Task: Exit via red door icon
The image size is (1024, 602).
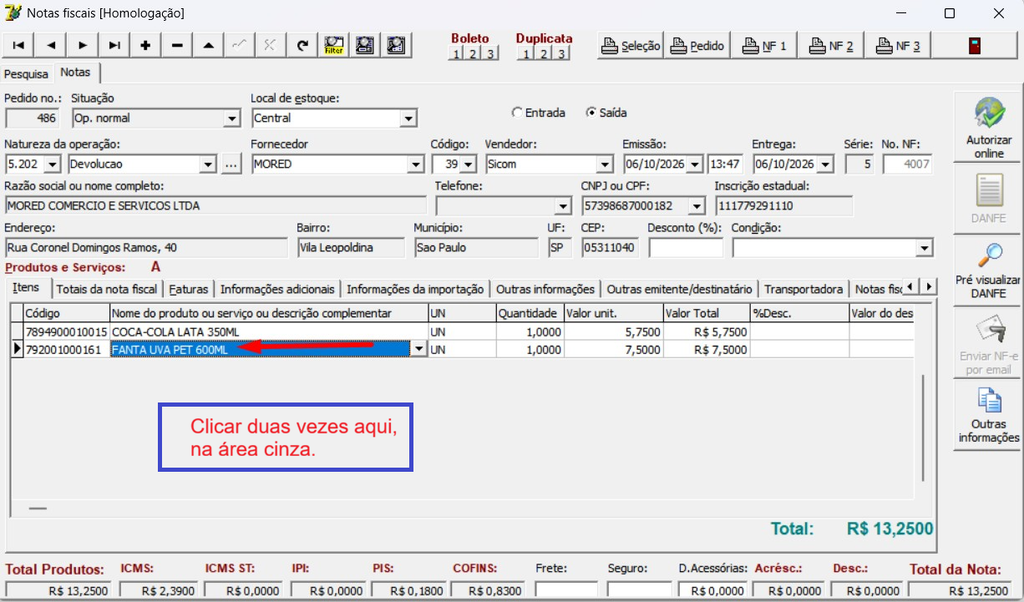Action: point(974,46)
